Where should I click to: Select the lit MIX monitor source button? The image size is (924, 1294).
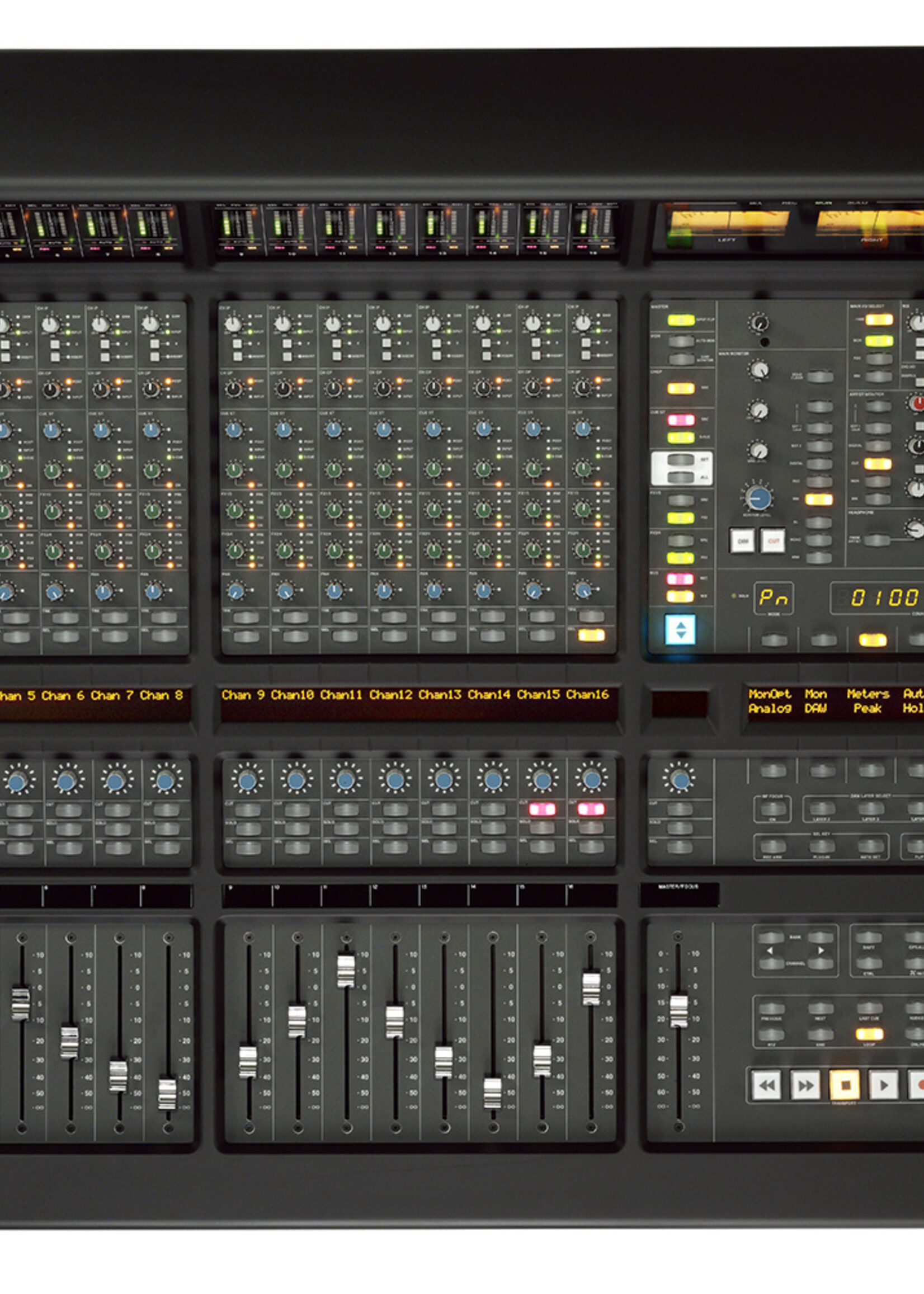click(819, 500)
